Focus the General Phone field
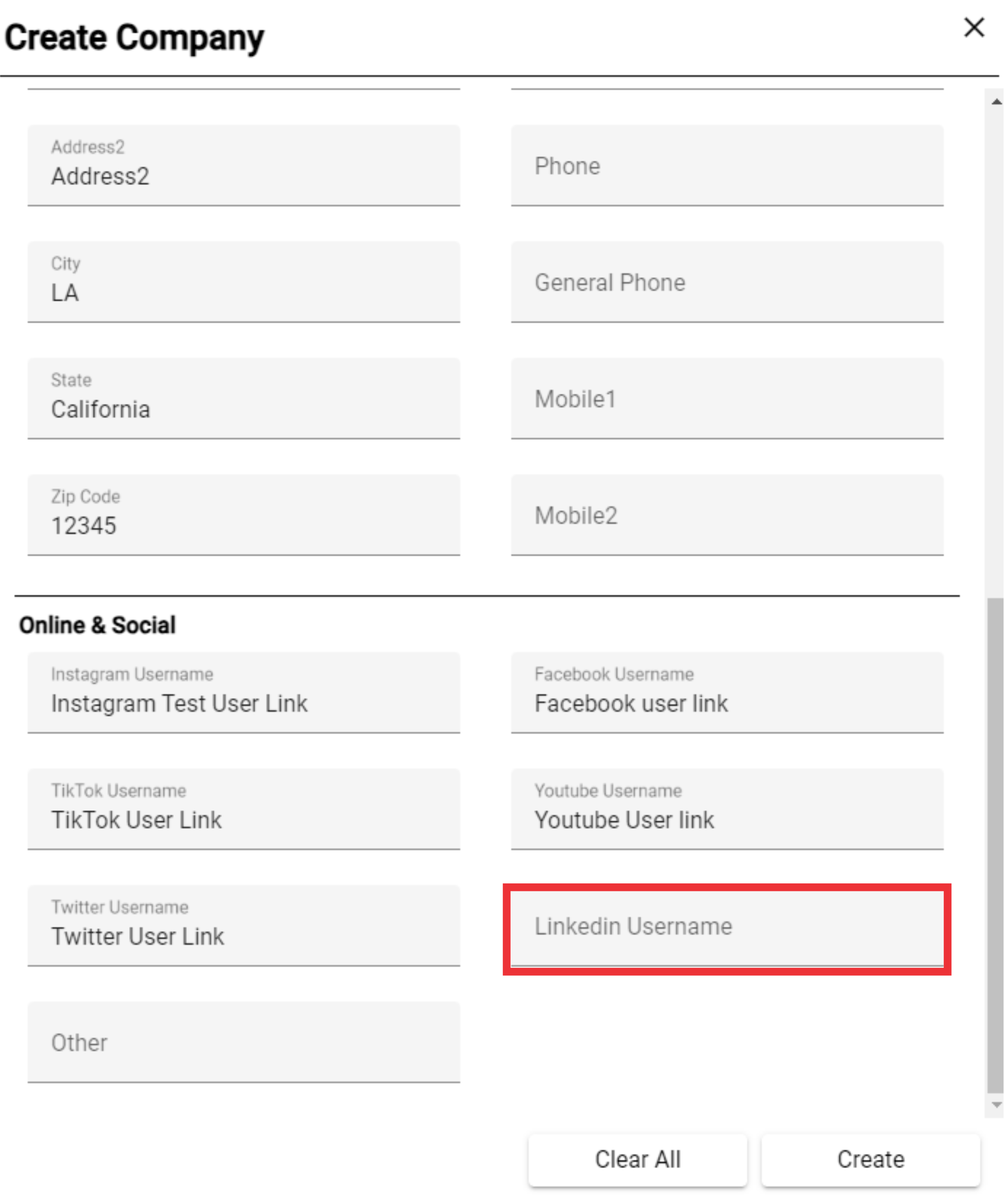Screen dimensions: 1004x1204 coord(727,282)
